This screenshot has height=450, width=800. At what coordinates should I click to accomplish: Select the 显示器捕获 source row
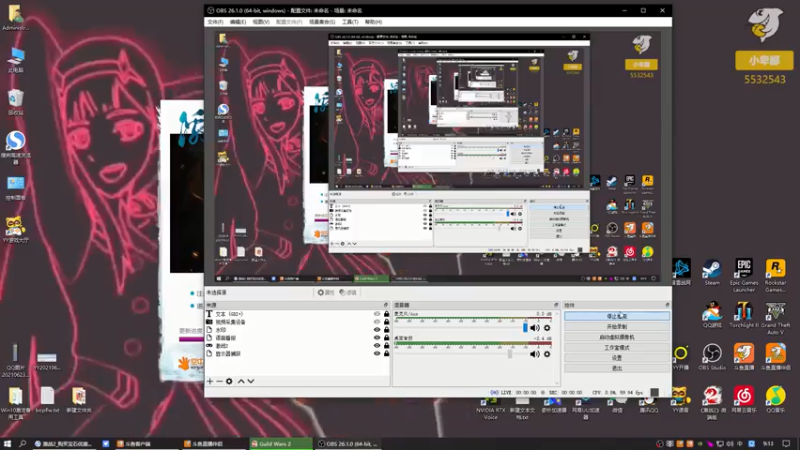click(x=296, y=353)
